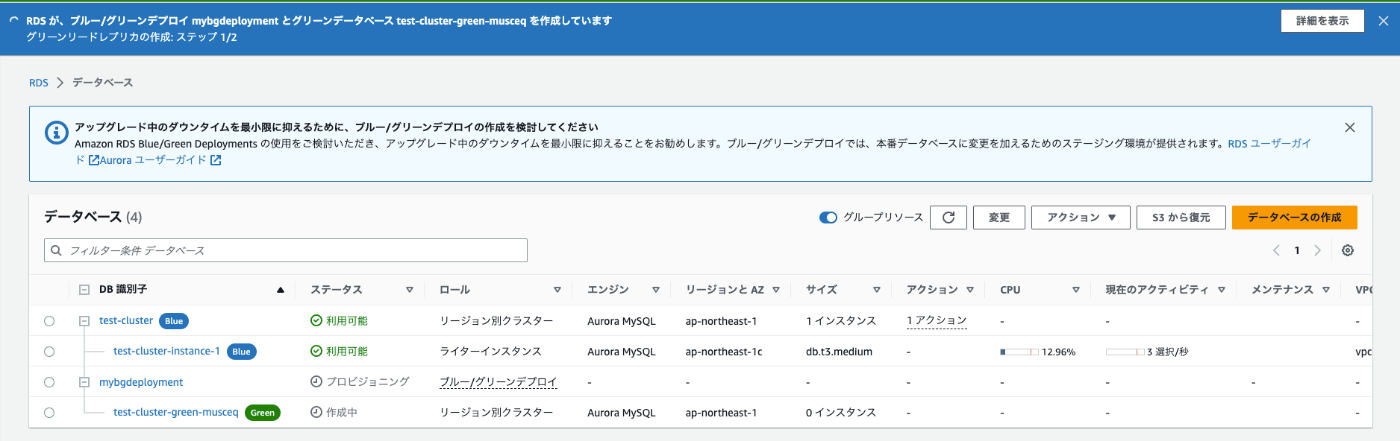Viewport: 1400px width, 441px height.
Task: Sort by エンジン column
Action: pos(656,290)
